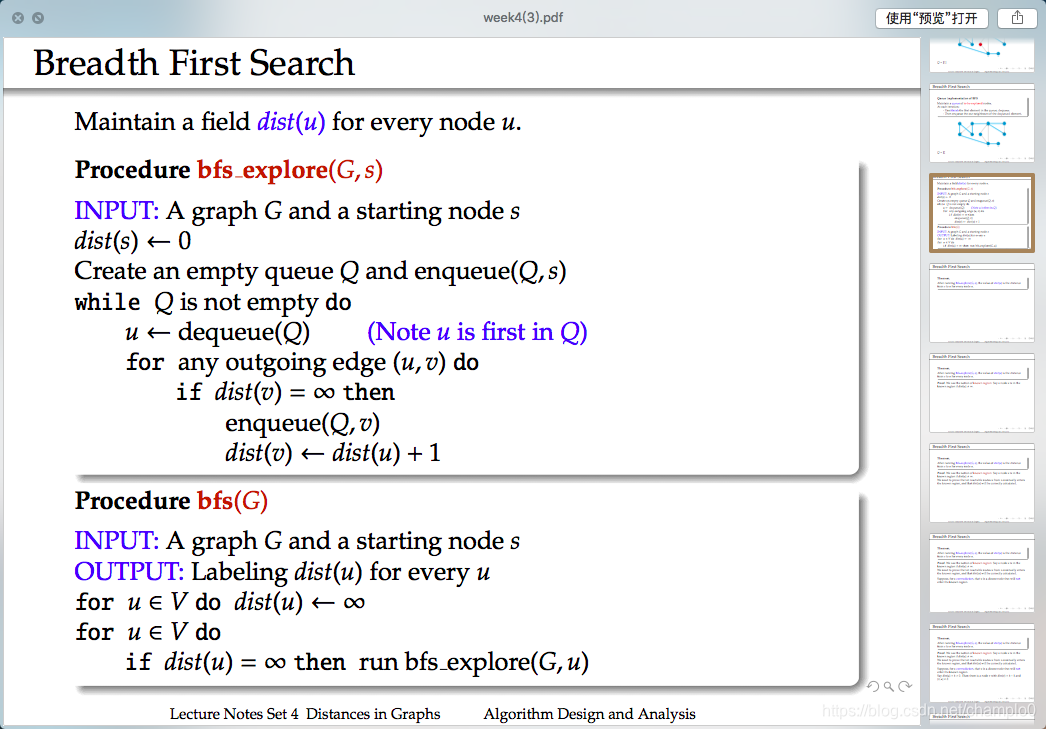
Task: Click the full-screen button beside the close button
Action: coord(38,18)
